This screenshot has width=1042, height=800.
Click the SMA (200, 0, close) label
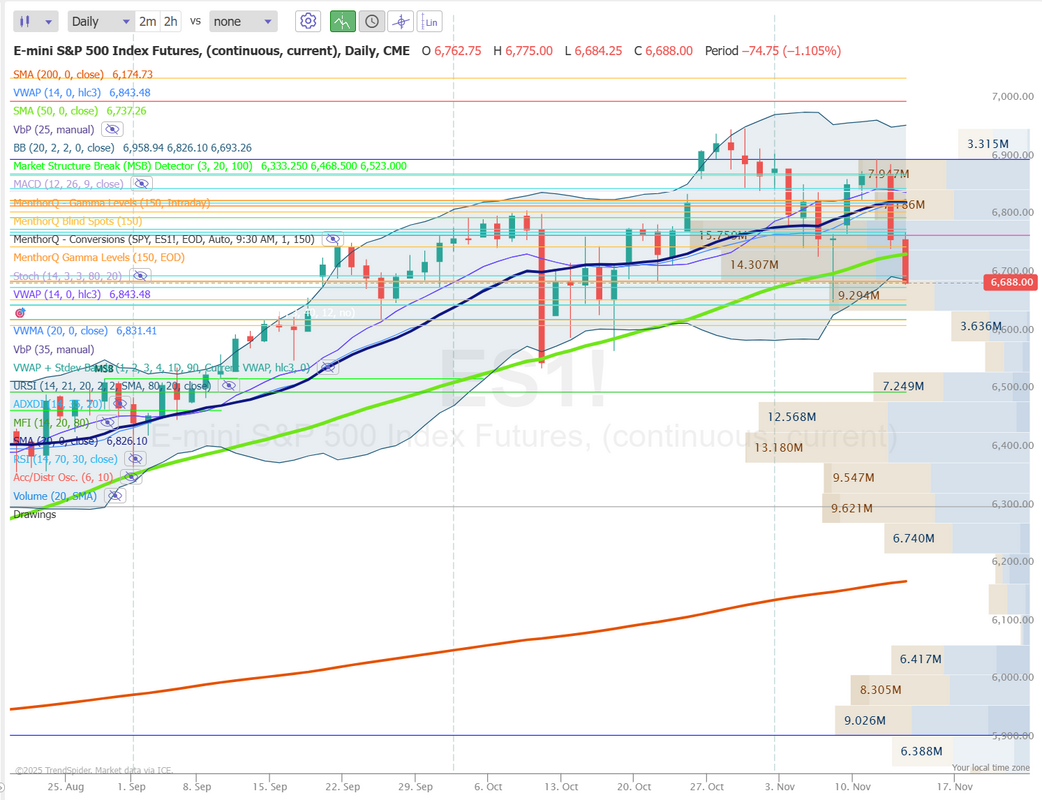55,74
